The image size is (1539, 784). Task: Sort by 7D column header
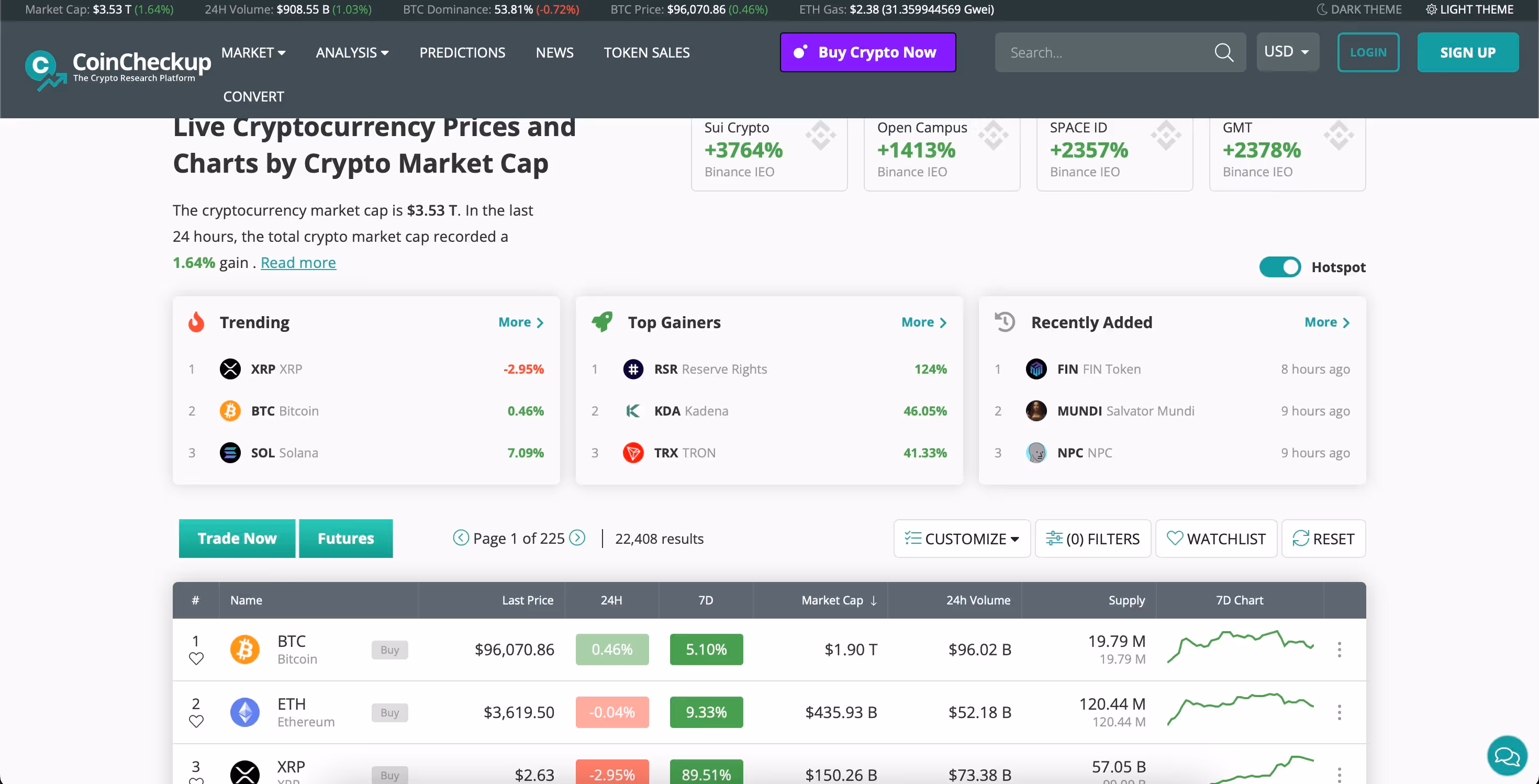point(706,600)
